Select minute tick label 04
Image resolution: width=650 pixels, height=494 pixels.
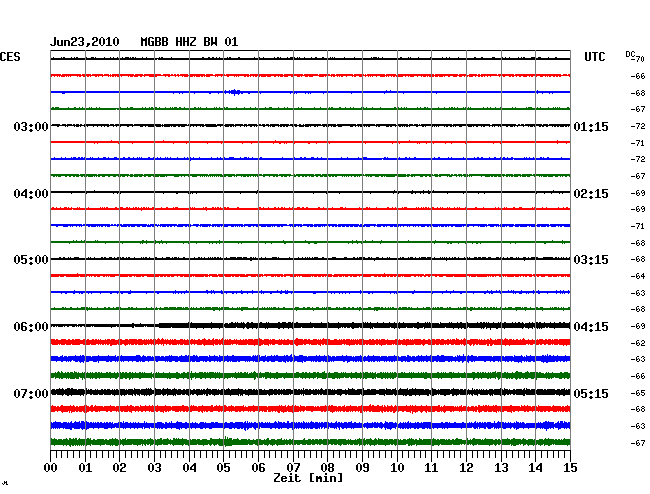click(x=189, y=467)
